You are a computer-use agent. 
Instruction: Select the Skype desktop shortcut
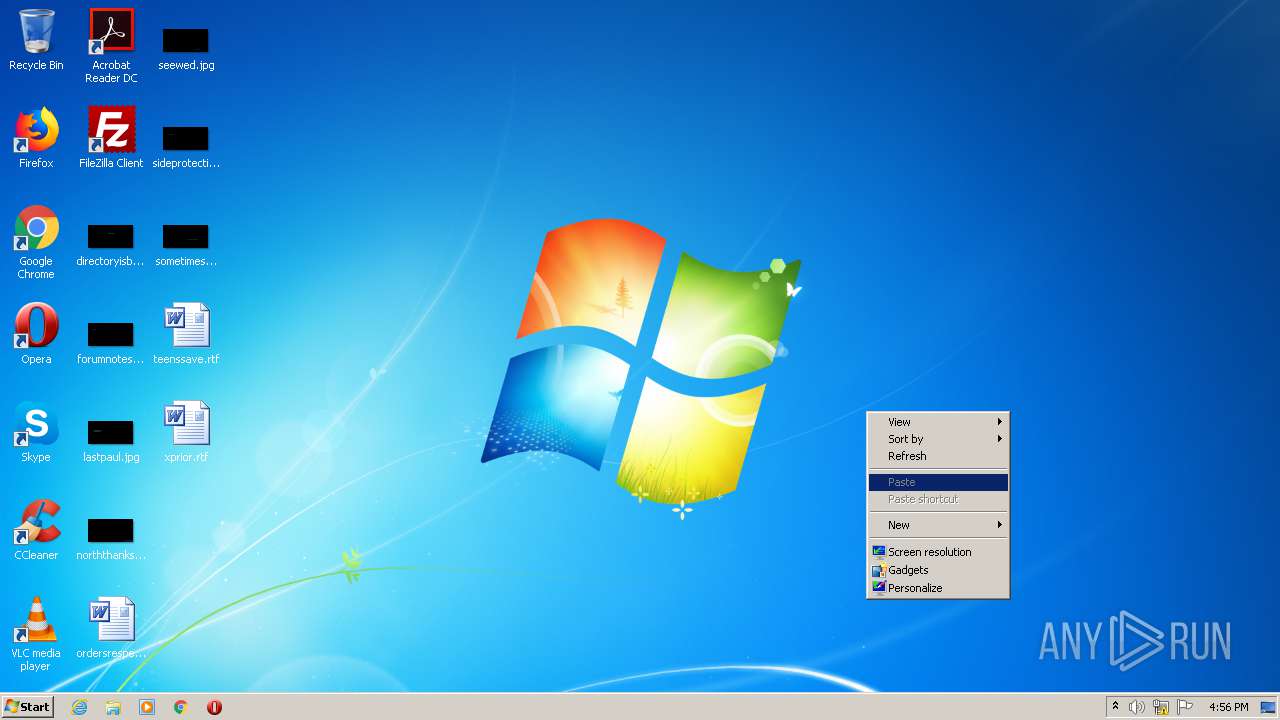(36, 432)
